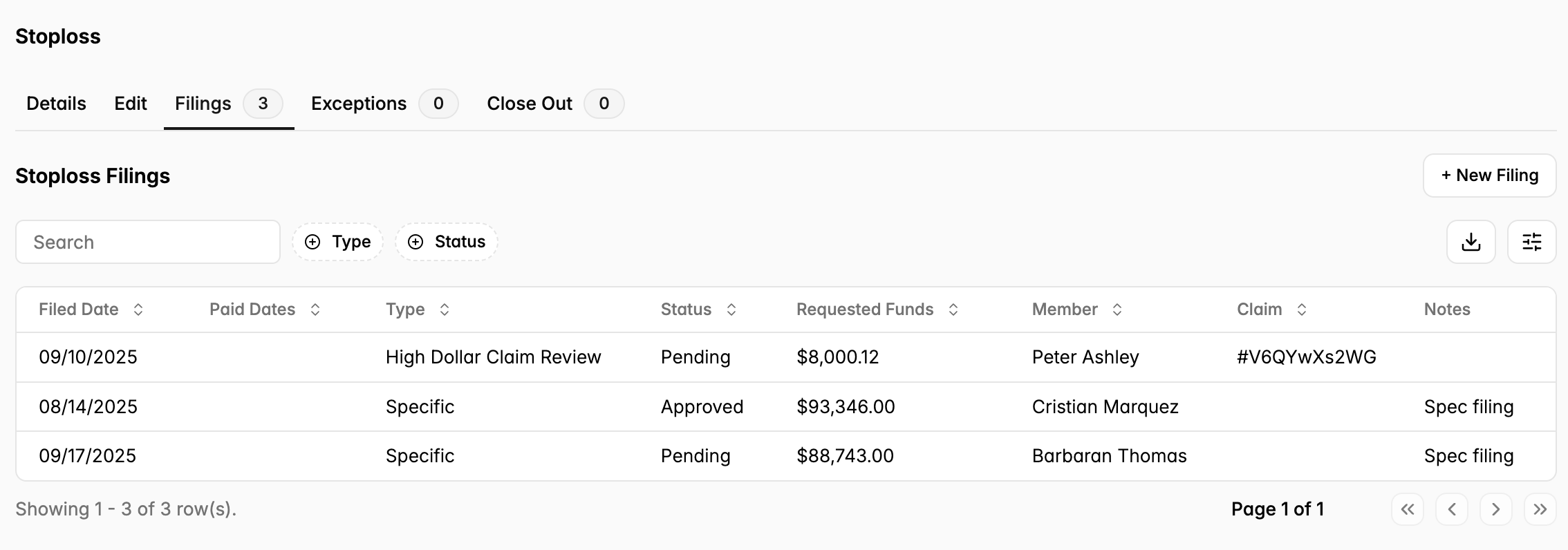Open the column view settings icon
This screenshot has width=1568, height=550.
click(1532, 242)
